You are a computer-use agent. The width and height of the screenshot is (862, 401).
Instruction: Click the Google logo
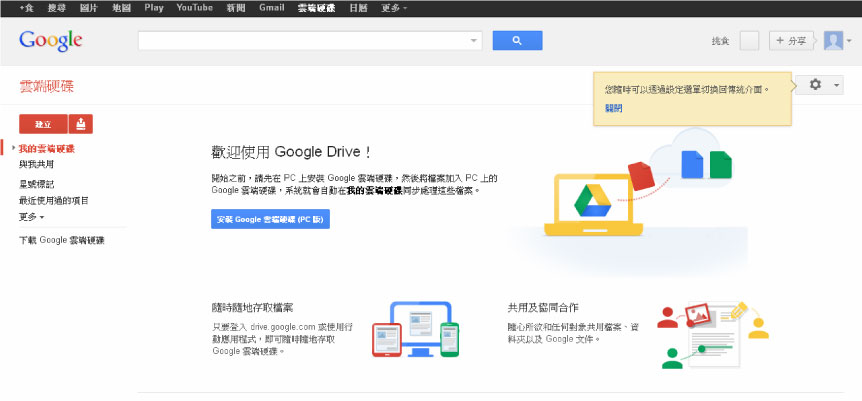[x=51, y=41]
